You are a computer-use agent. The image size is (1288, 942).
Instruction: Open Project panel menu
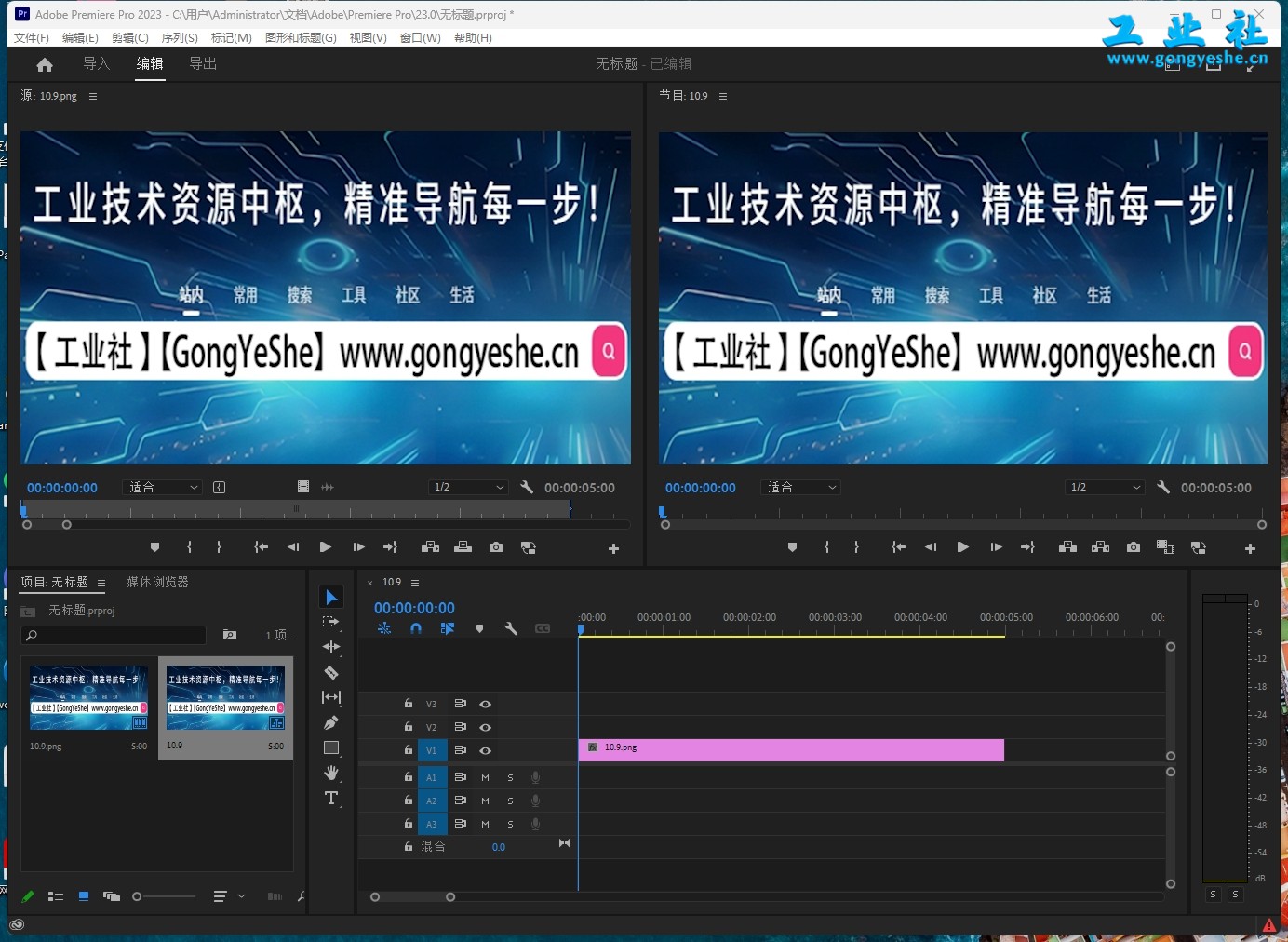pos(101,583)
